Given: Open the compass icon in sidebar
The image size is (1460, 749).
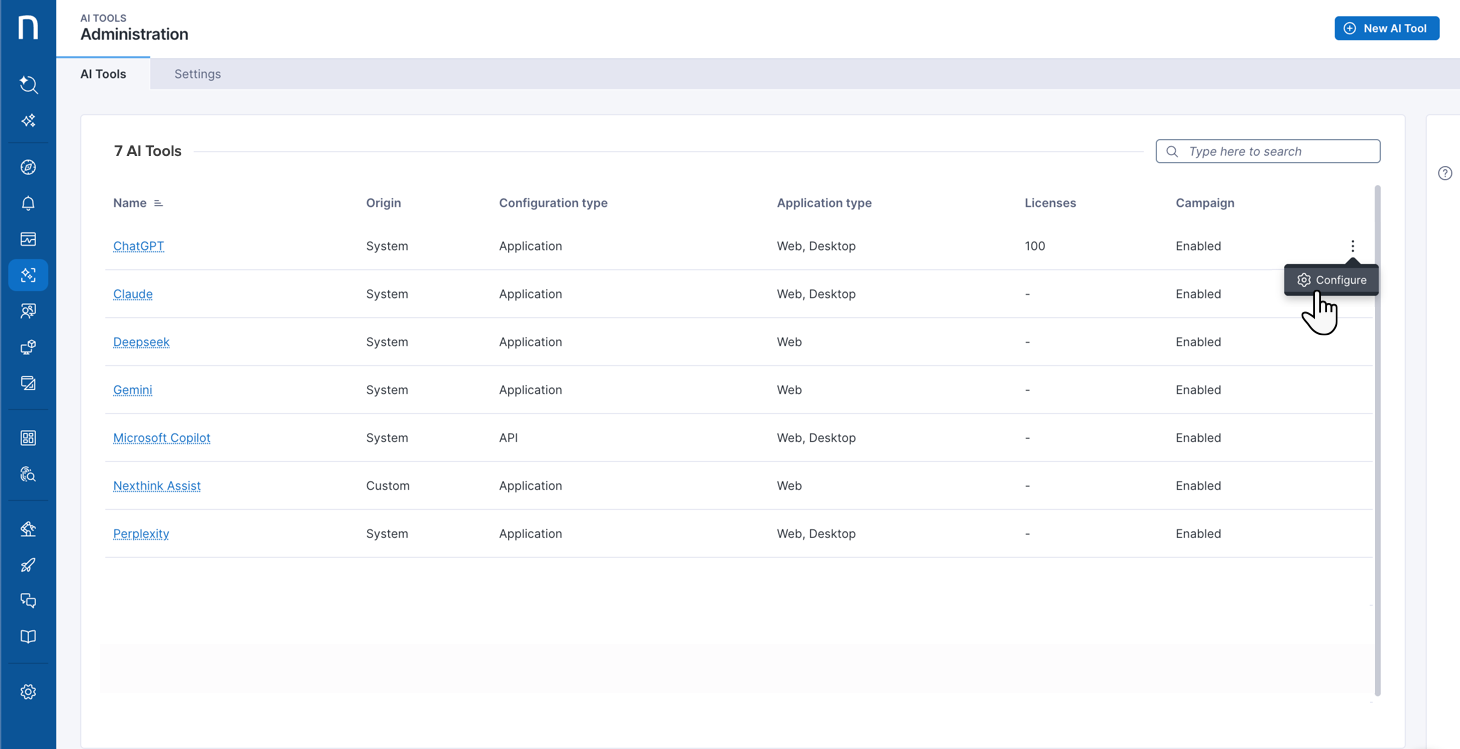Looking at the screenshot, I should click(x=28, y=167).
